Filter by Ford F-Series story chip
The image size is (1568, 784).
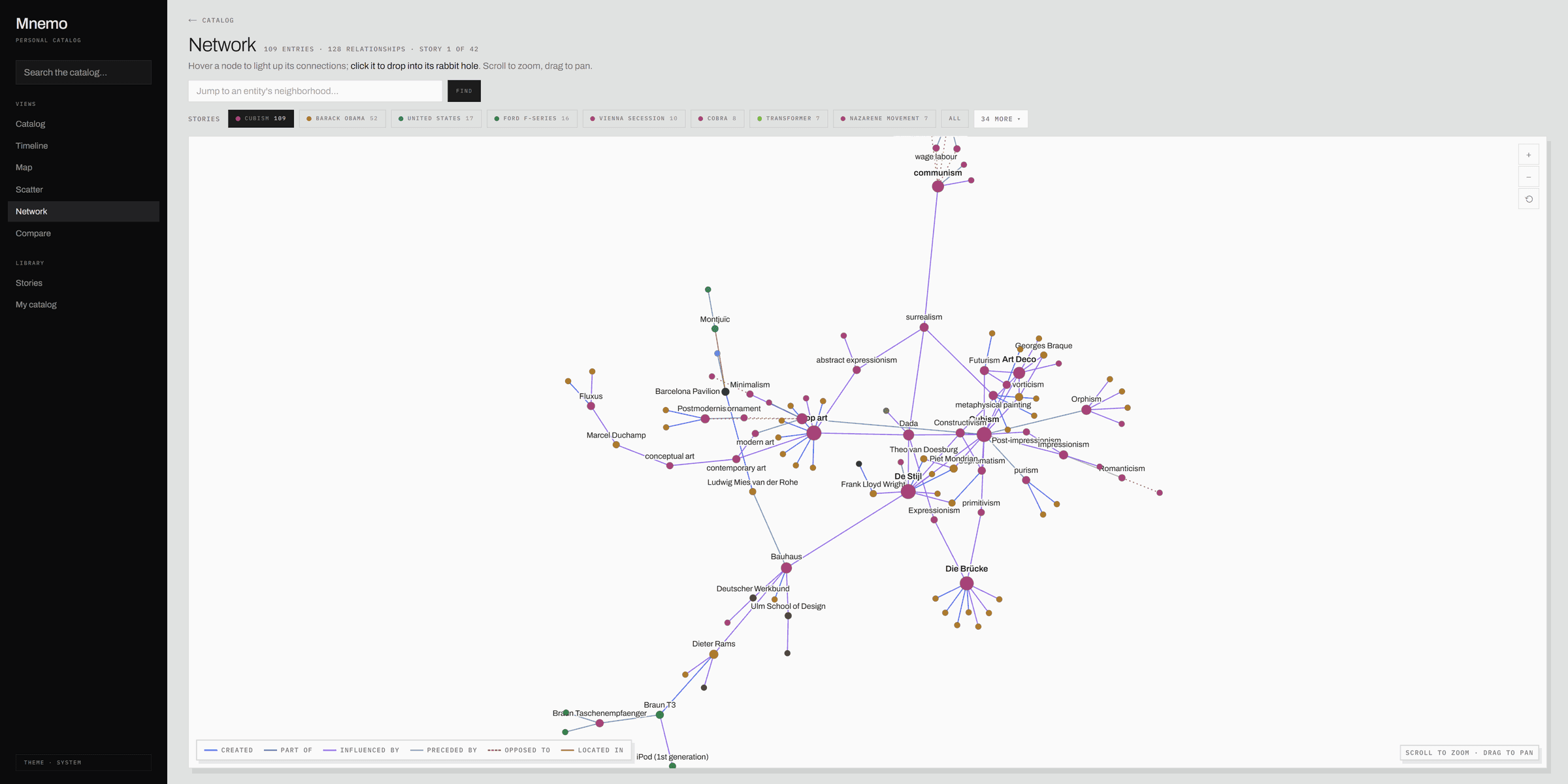tap(532, 119)
